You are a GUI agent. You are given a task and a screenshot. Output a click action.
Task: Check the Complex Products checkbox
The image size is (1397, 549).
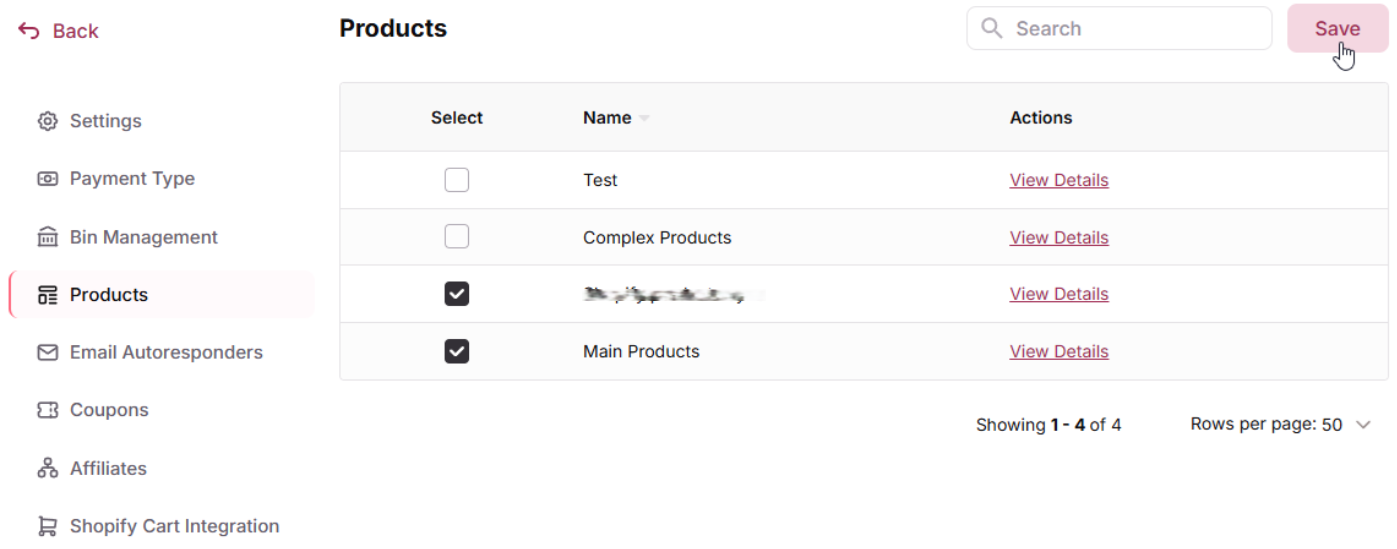(x=457, y=237)
